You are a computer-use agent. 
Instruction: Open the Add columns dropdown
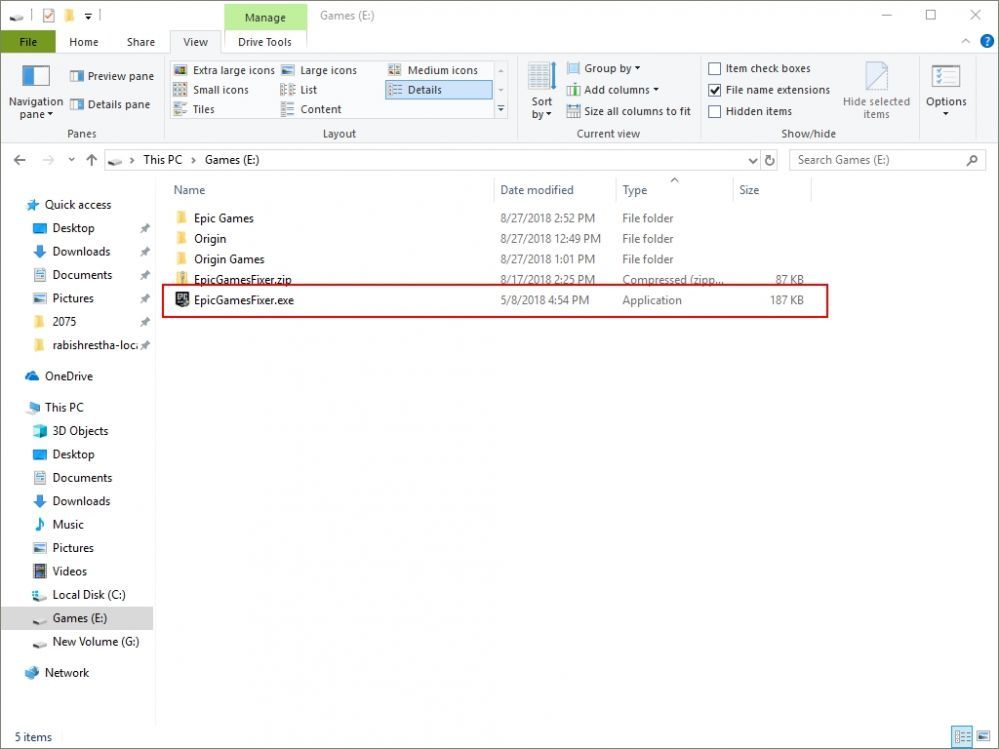(x=612, y=90)
